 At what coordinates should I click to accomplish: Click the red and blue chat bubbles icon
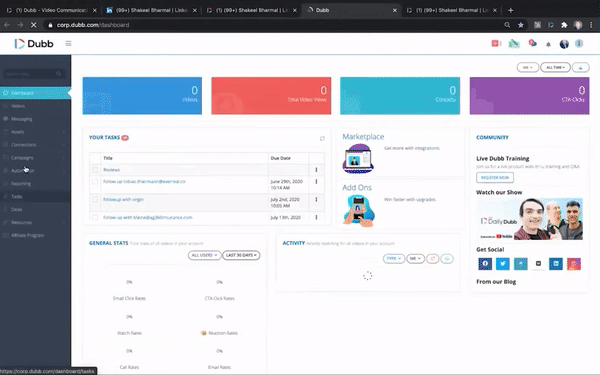532,43
